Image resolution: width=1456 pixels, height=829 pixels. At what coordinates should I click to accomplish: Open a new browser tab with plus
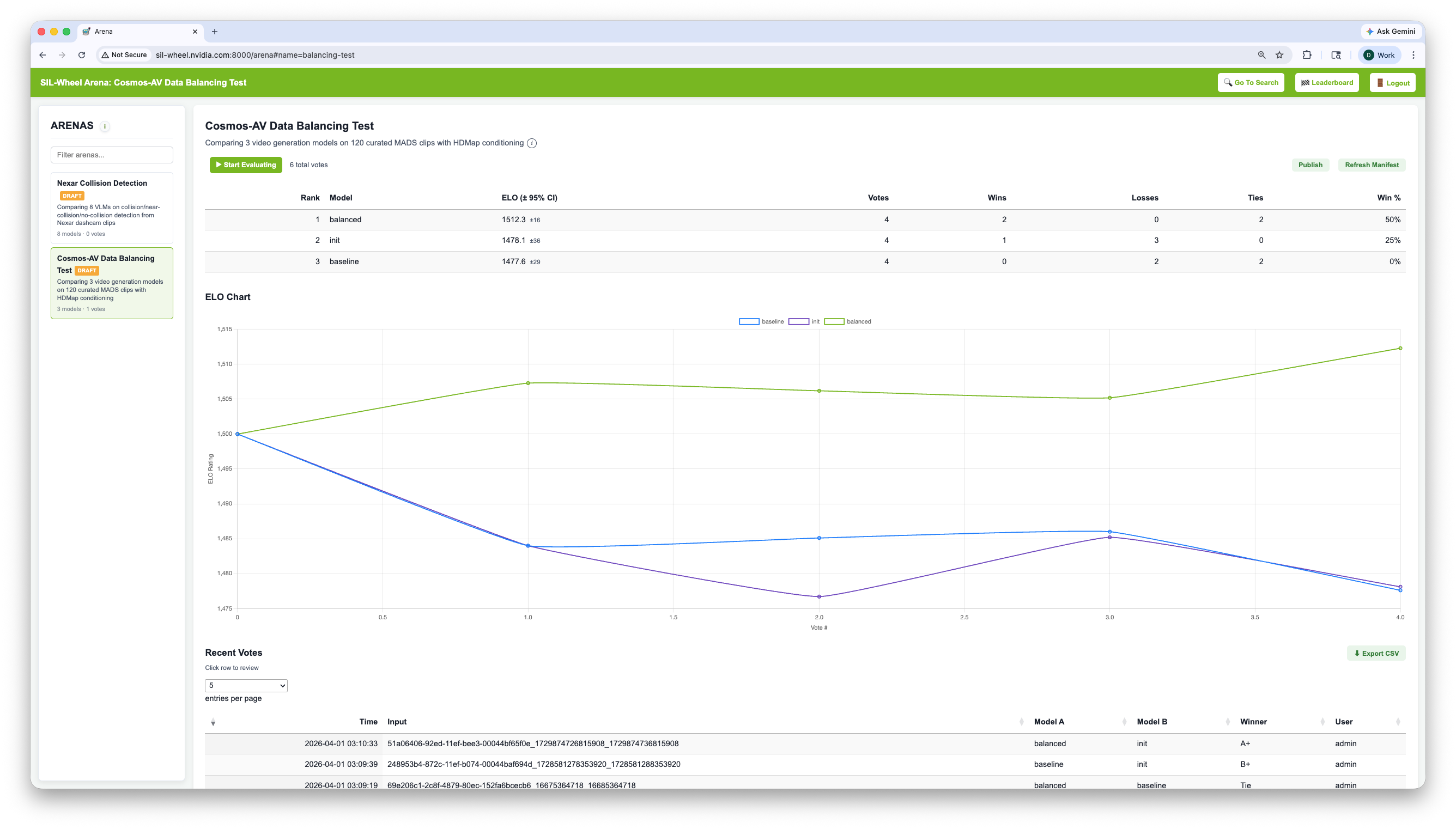(x=215, y=31)
